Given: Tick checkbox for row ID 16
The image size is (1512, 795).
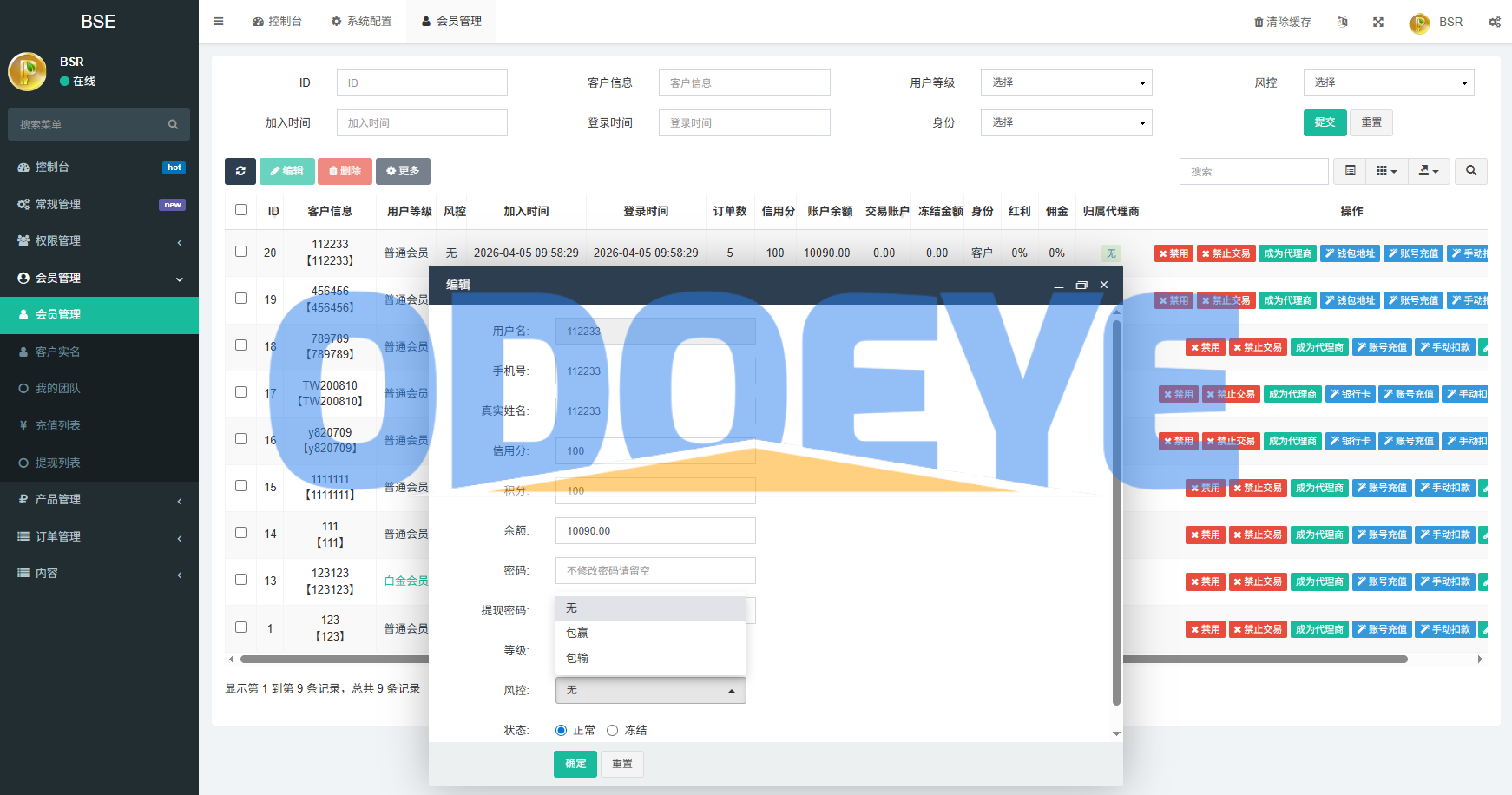Looking at the screenshot, I should [x=241, y=439].
